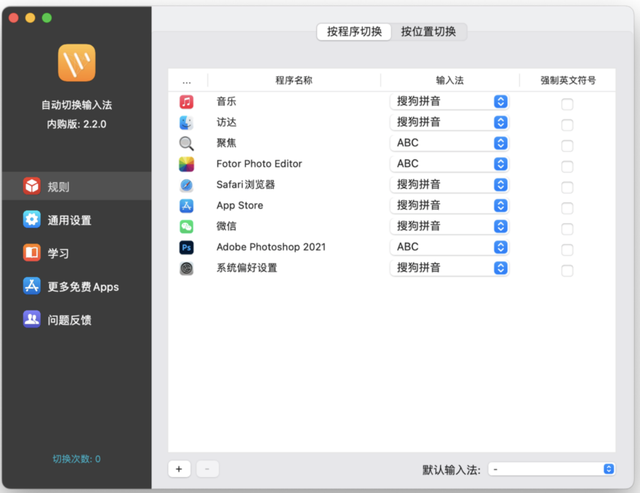This screenshot has height=493, width=640.
Task: Open input method dropdown for 聚焦
Action: point(449,143)
